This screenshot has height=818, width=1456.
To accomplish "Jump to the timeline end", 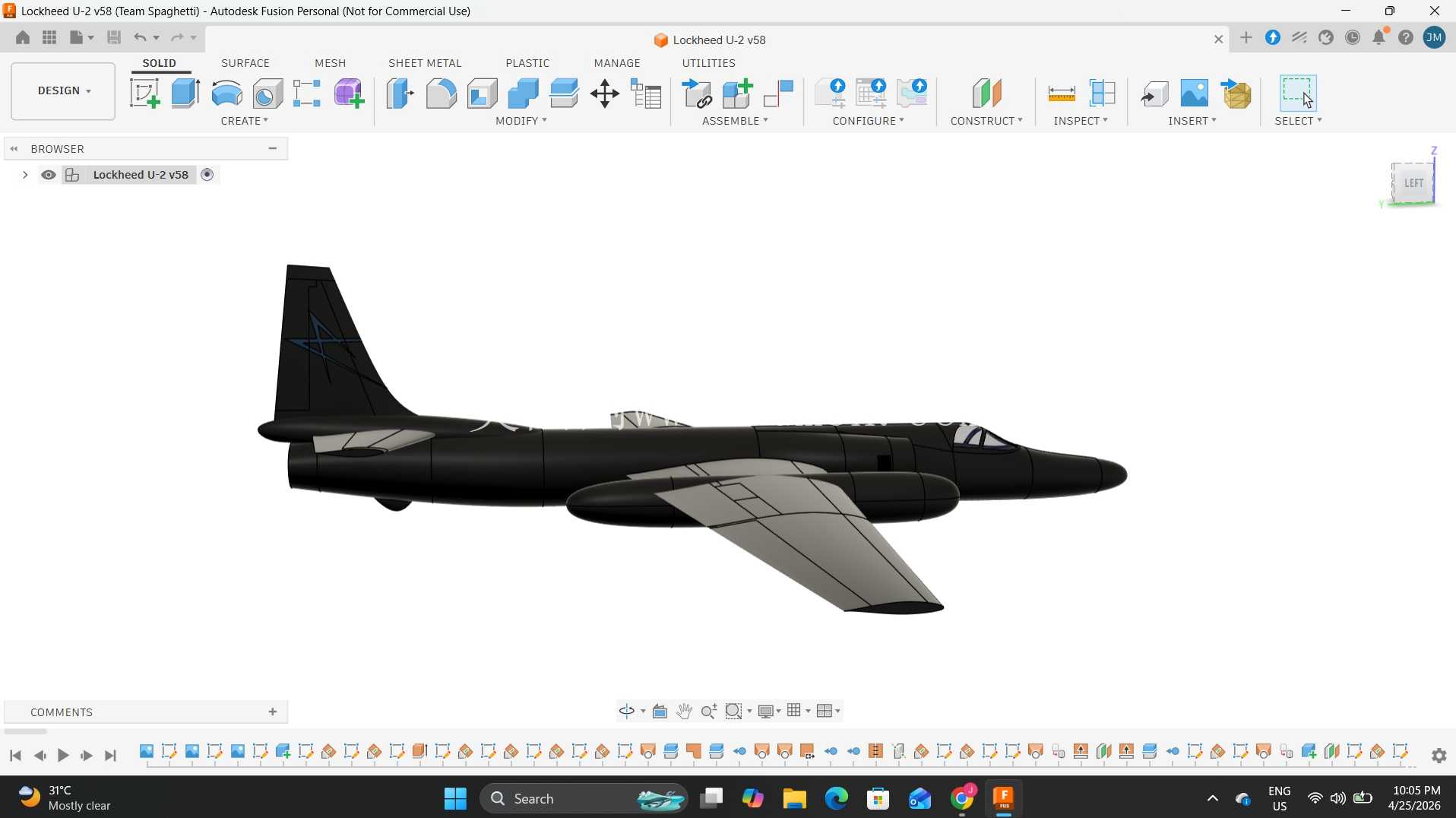I will pyautogui.click(x=111, y=756).
